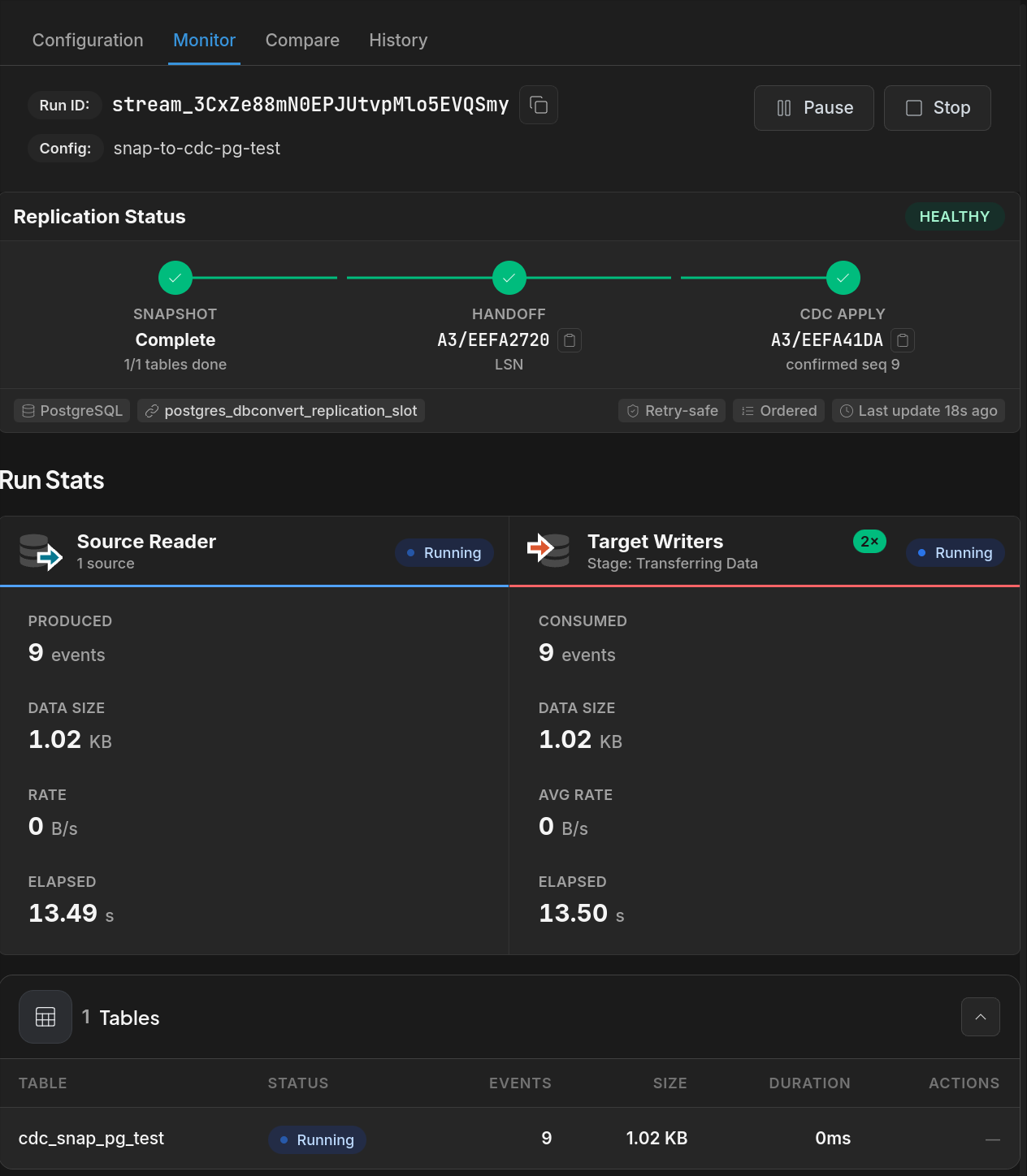Image resolution: width=1027 pixels, height=1176 pixels.
Task: Click the CDC Apply step checkmark circle
Action: [x=843, y=278]
